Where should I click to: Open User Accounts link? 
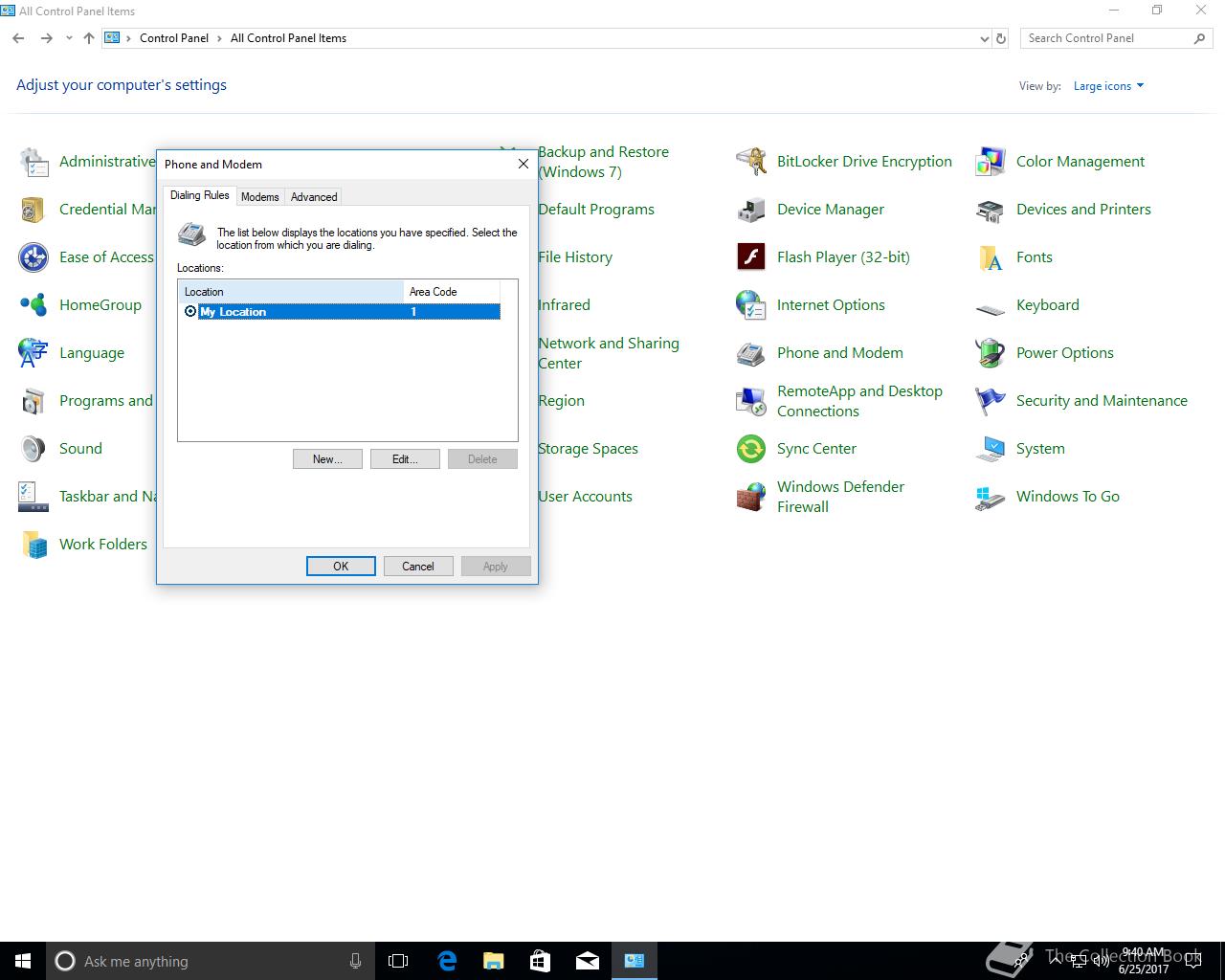click(585, 497)
